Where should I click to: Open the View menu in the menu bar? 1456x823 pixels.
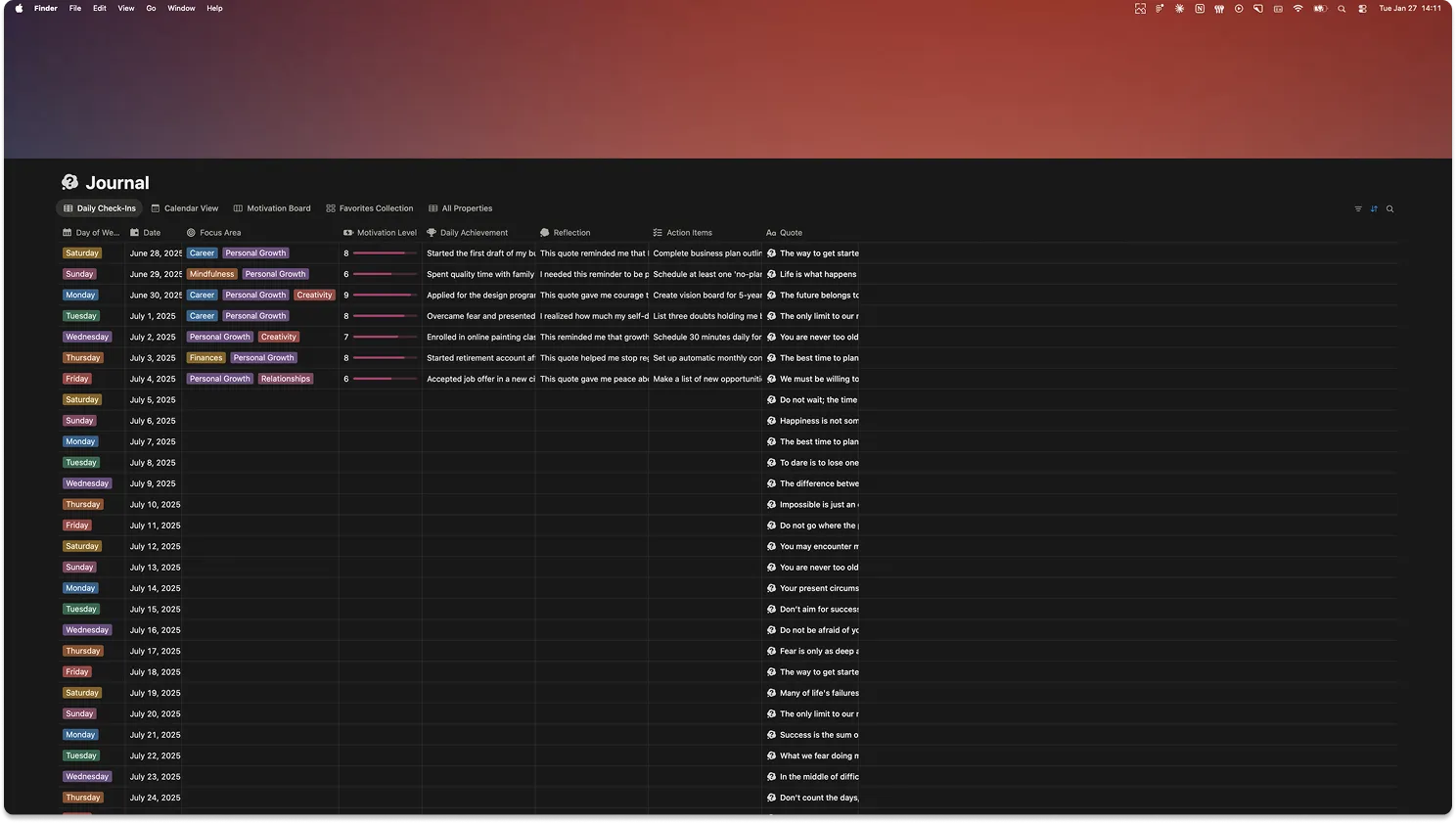(x=125, y=8)
